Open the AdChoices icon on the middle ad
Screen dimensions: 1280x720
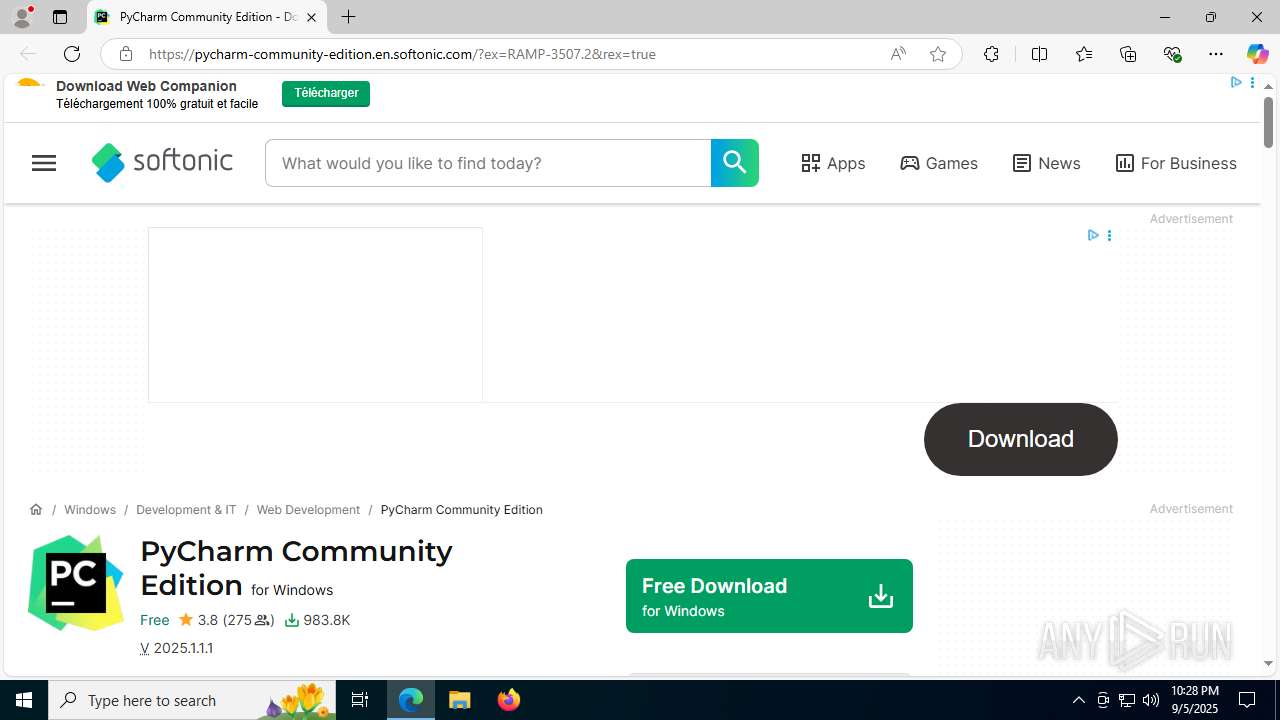pos(1093,235)
